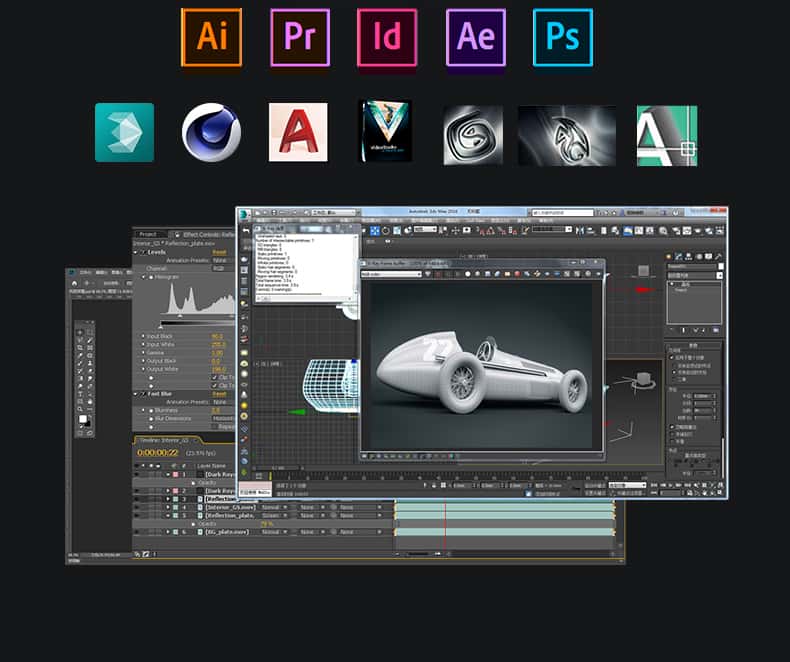
Task: Click the VideoStudio box icon
Action: point(385,132)
